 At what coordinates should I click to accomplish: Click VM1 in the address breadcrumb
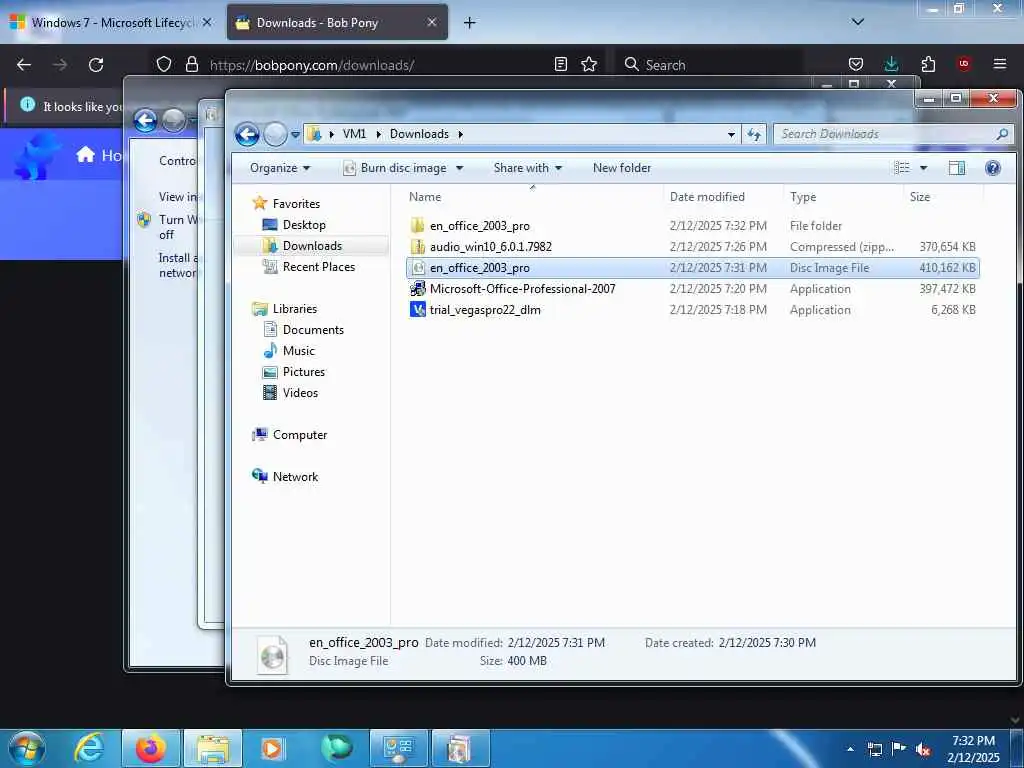tap(354, 134)
